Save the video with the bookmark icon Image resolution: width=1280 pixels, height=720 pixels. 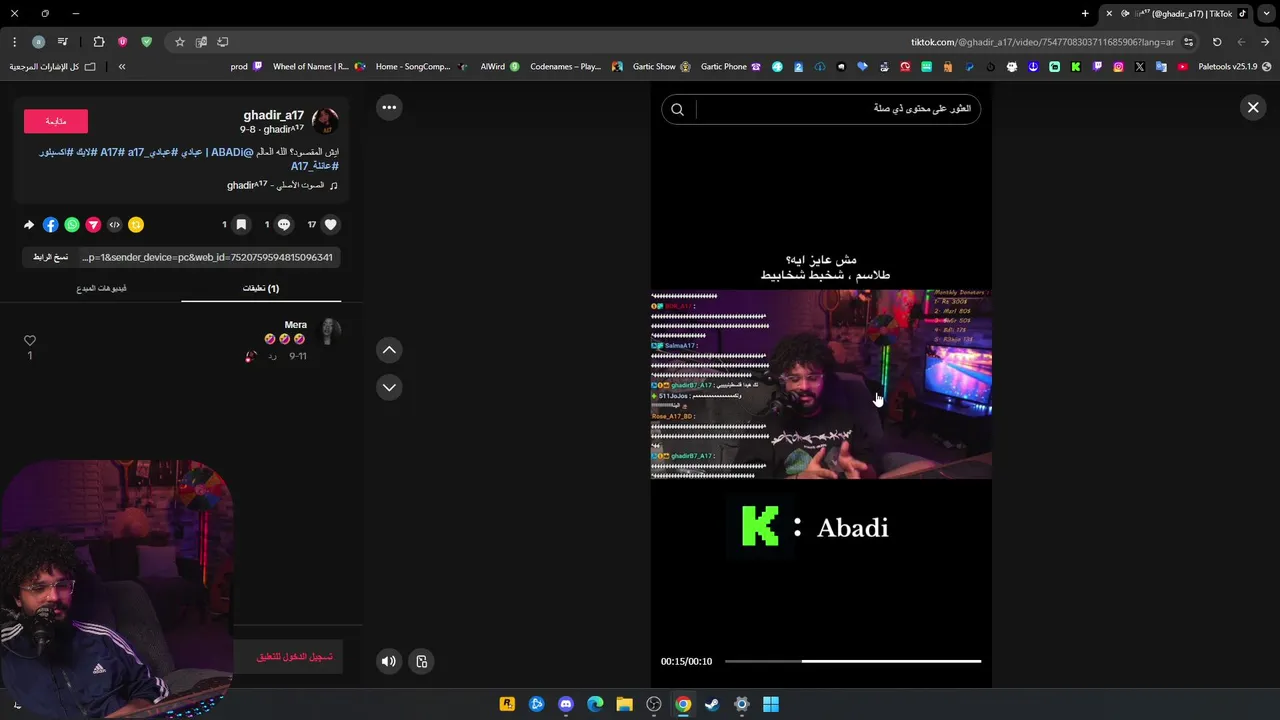click(x=241, y=225)
